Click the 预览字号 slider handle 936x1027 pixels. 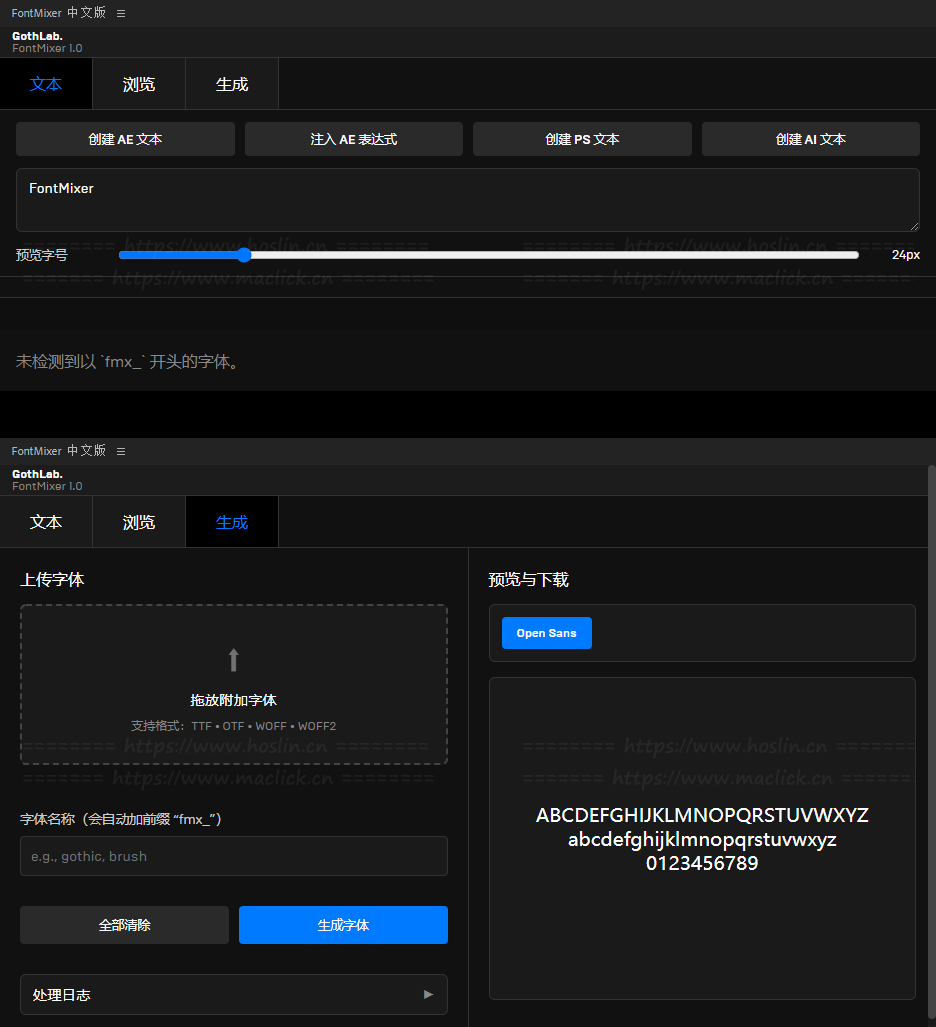point(244,255)
